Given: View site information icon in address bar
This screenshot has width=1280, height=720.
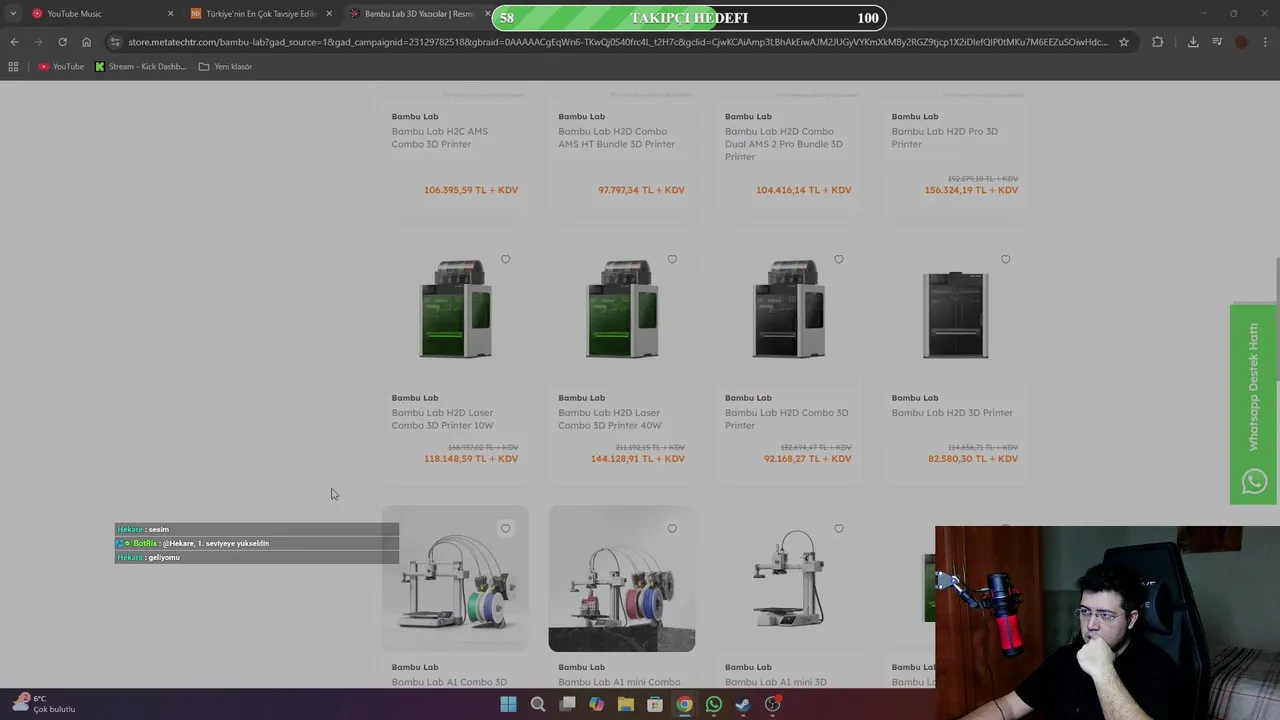Looking at the screenshot, I should tap(116, 42).
